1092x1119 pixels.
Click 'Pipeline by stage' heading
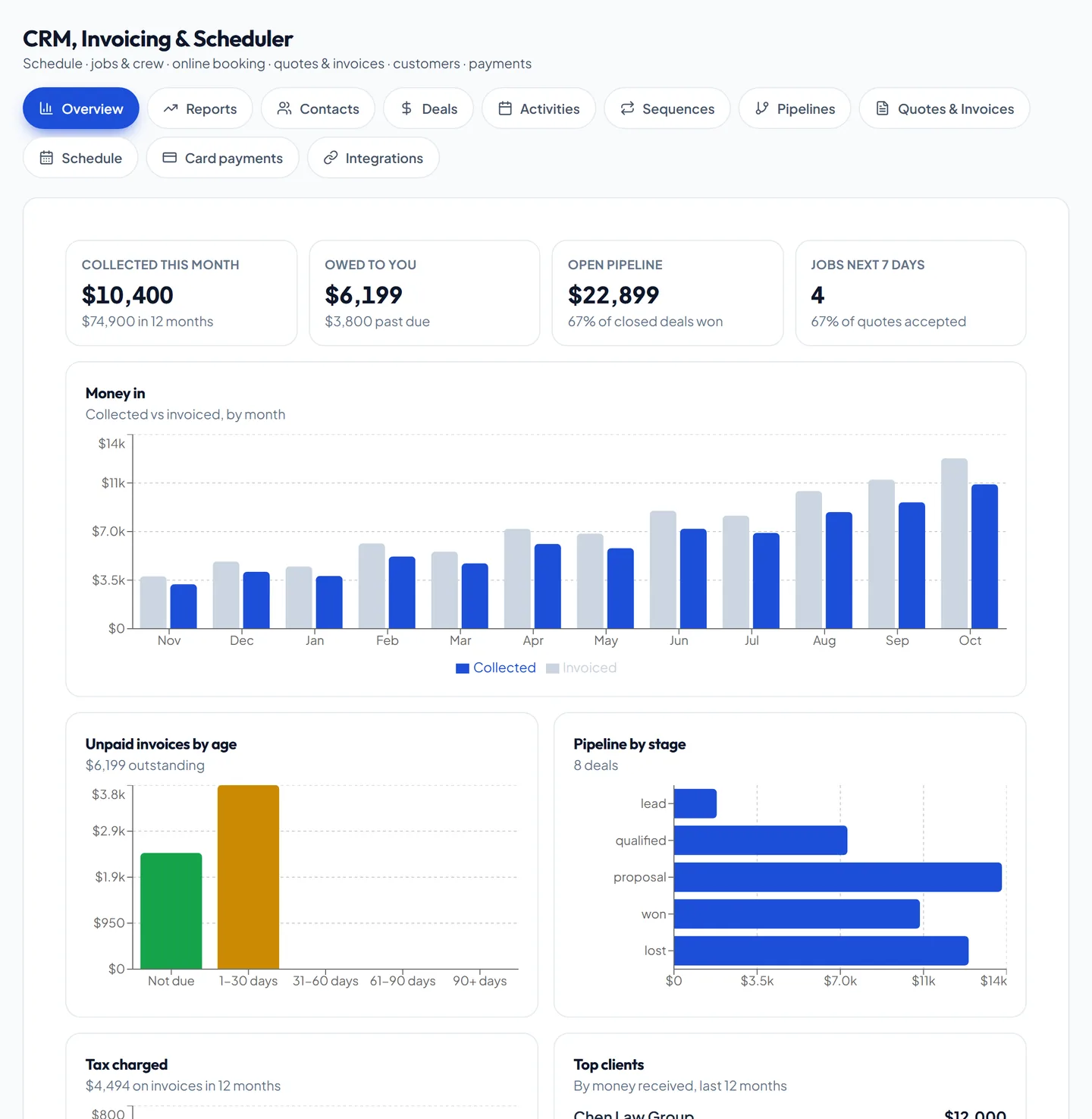pyautogui.click(x=629, y=744)
